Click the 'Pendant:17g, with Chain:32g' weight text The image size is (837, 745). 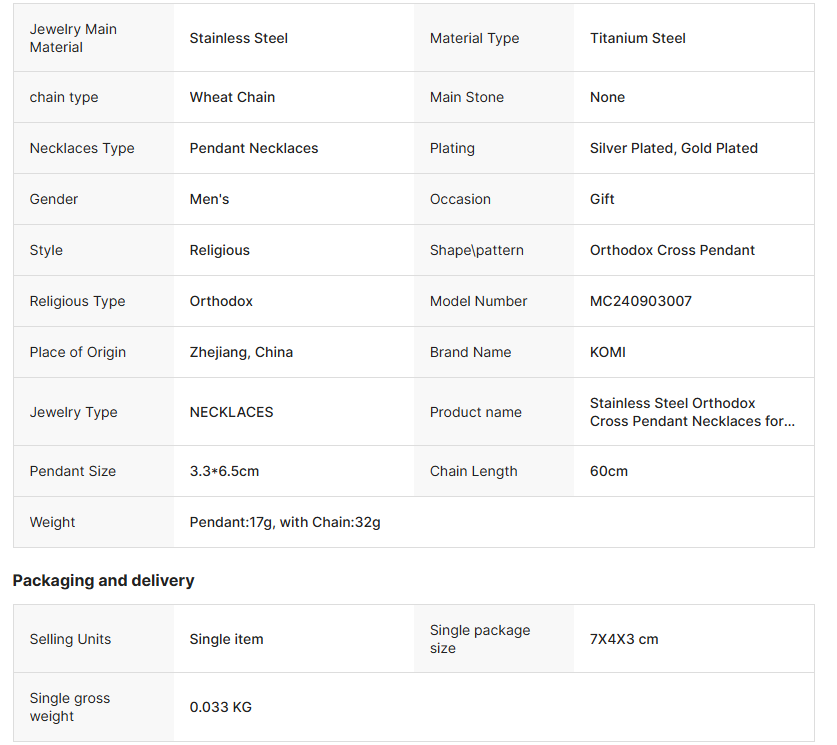[x=285, y=522]
